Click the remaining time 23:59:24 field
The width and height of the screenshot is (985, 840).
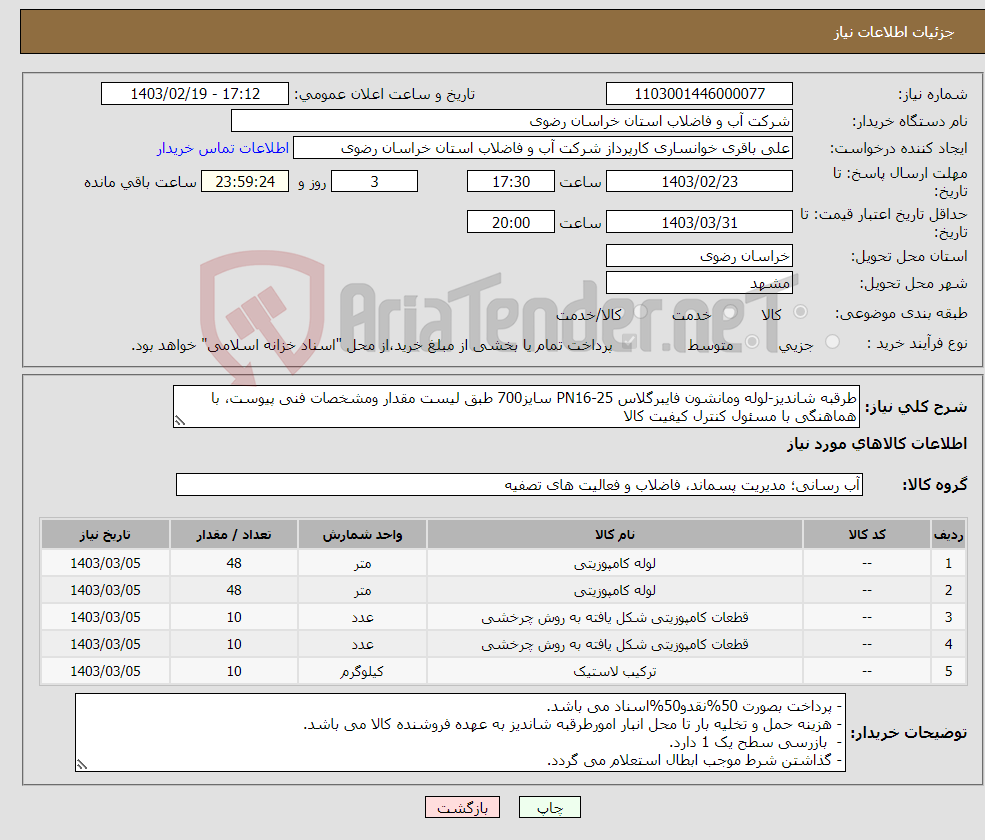245,182
